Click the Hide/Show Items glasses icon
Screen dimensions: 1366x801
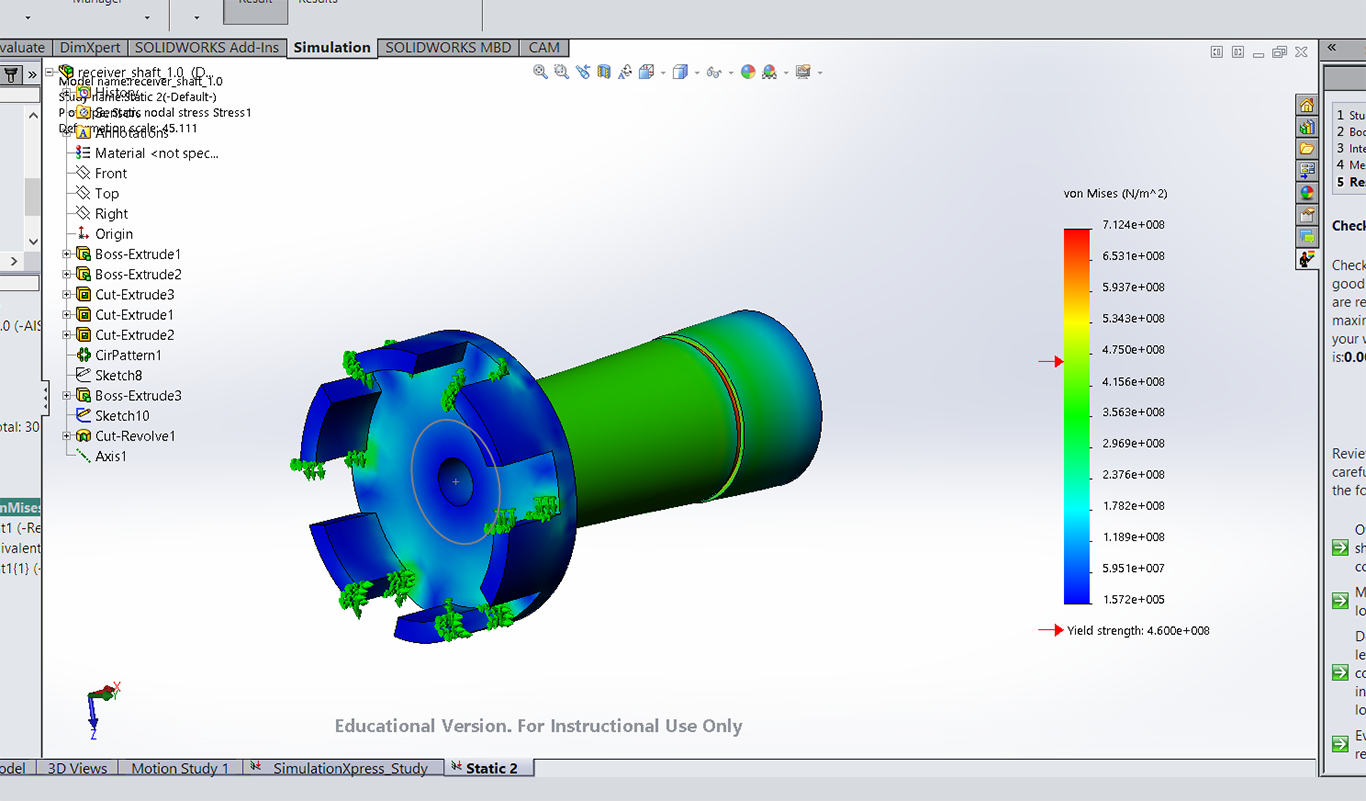point(714,72)
